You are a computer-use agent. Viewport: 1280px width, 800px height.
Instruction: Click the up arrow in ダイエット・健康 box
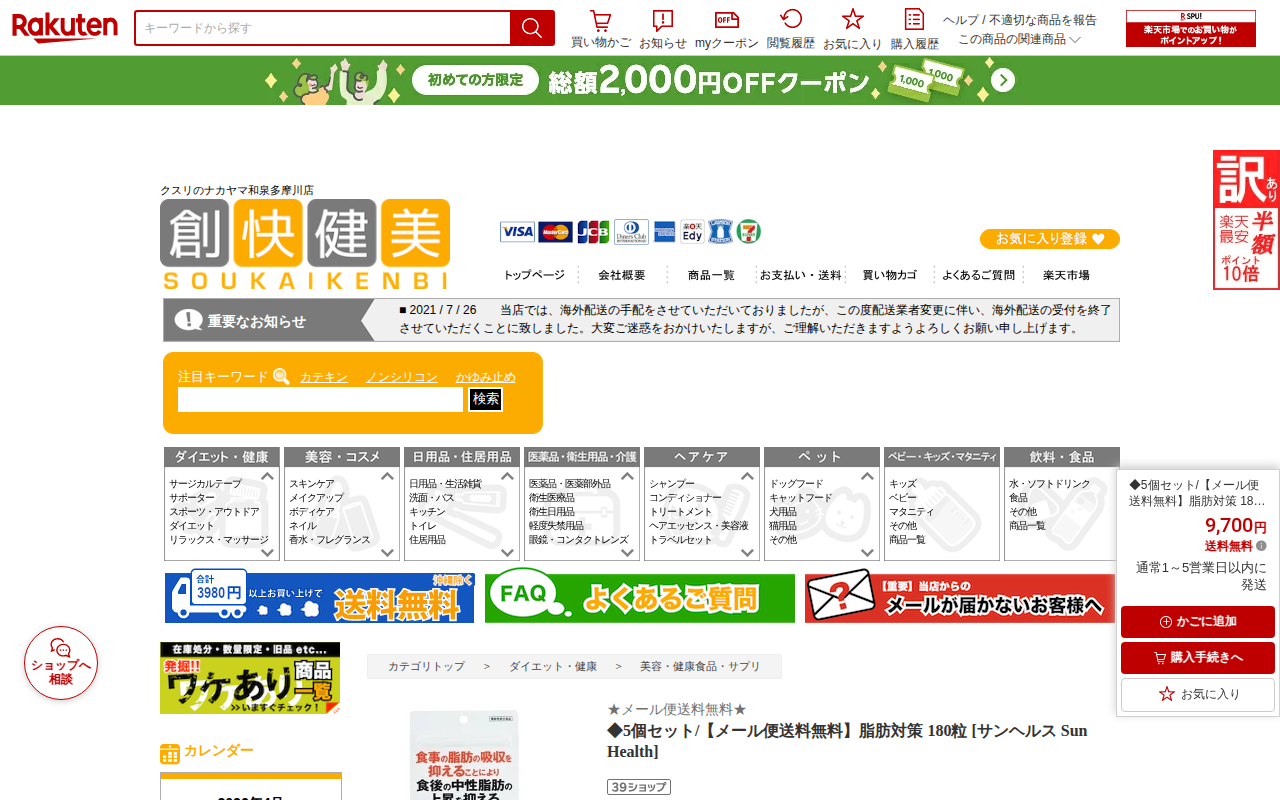coord(267,477)
